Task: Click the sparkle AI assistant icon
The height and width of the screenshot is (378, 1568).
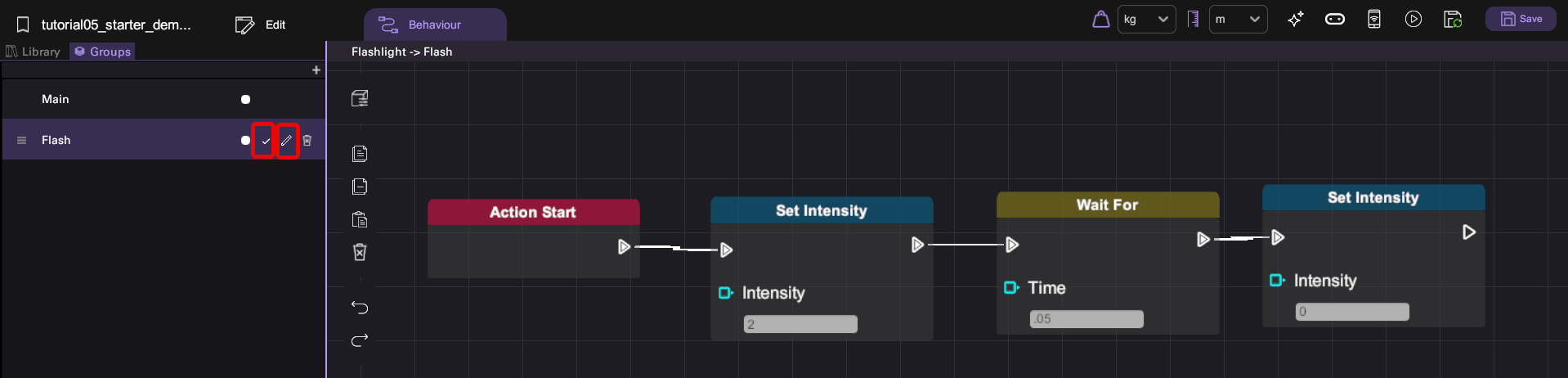Action: point(1296,19)
